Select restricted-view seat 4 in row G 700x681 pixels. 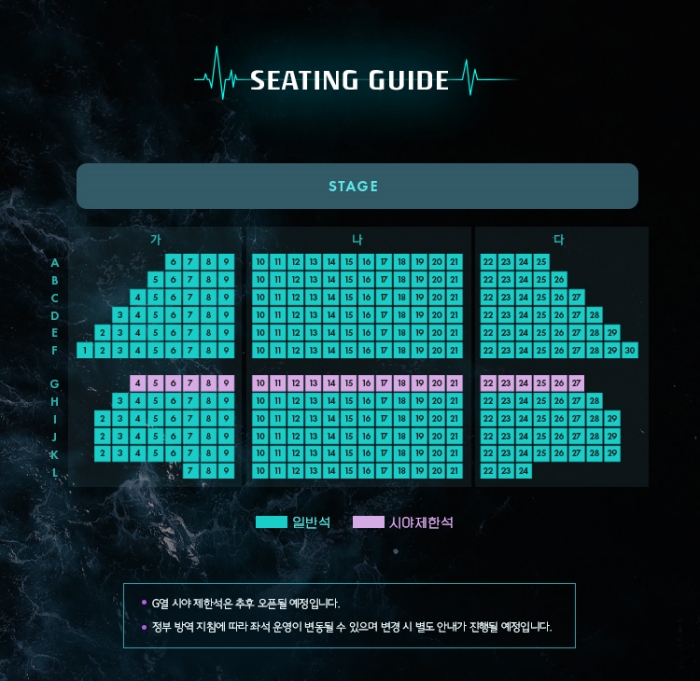pyautogui.click(x=138, y=383)
